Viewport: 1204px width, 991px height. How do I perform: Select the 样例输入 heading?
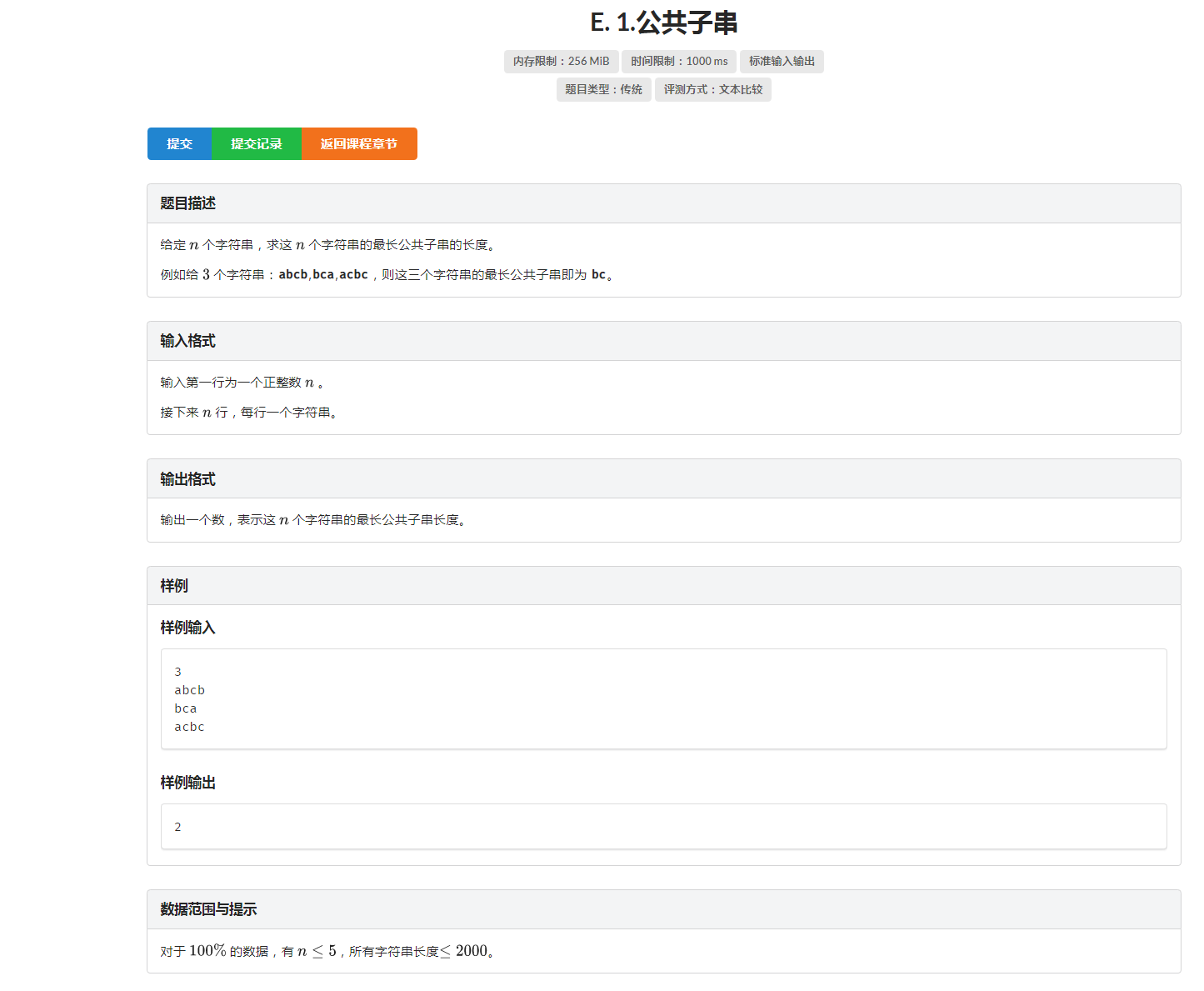pos(187,628)
